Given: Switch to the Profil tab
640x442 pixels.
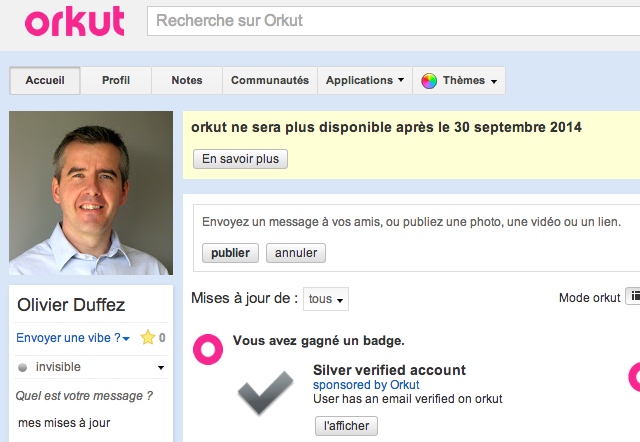Looking at the screenshot, I should click(x=116, y=81).
